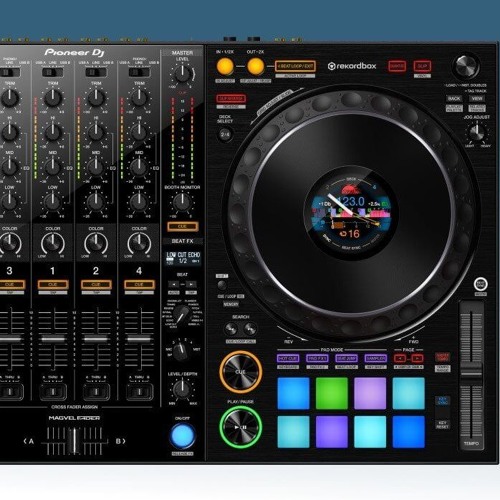500x500 pixels.
Task: Tap the Beat FX display reading LOW CUT ECHO
Action: click(x=183, y=258)
